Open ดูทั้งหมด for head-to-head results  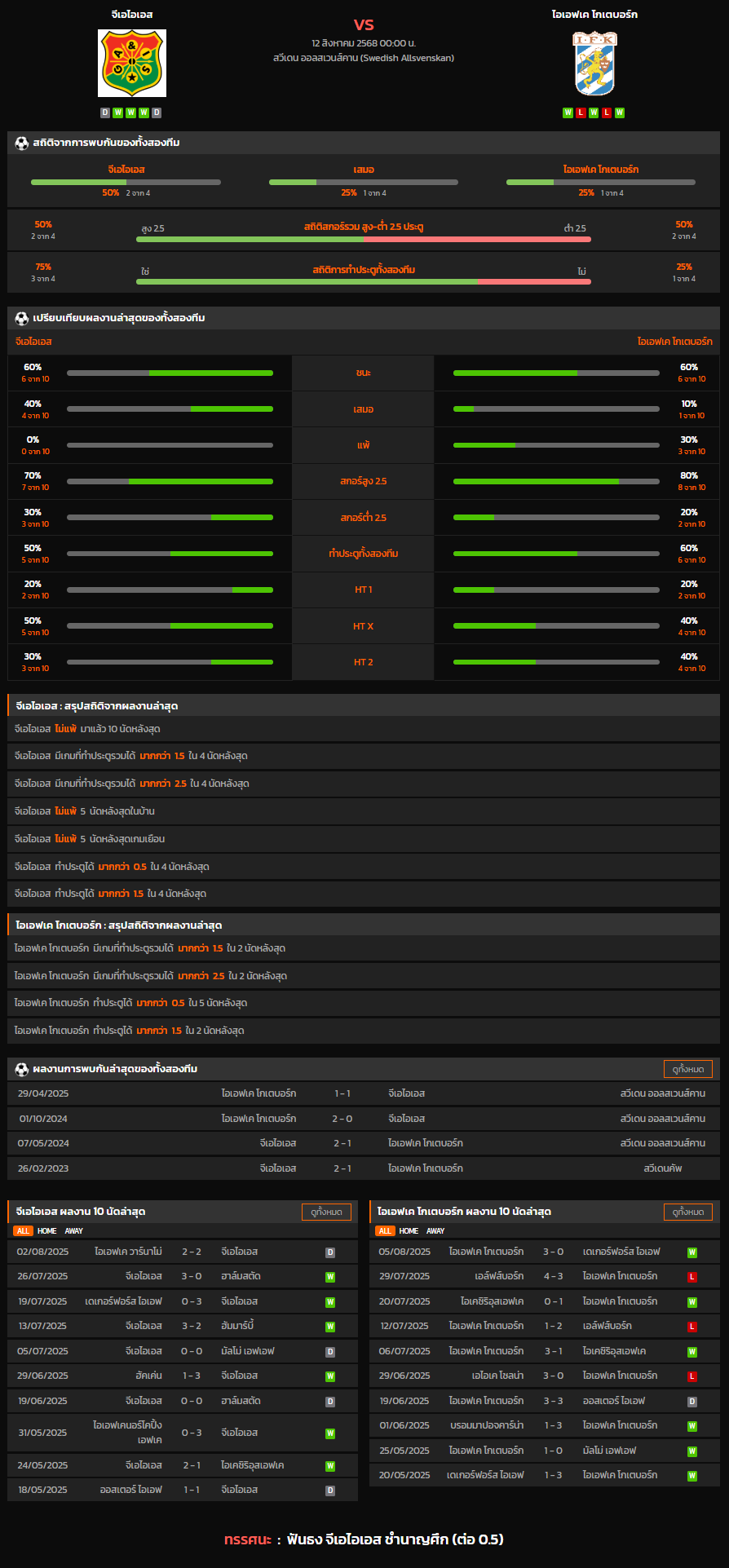688,1069
